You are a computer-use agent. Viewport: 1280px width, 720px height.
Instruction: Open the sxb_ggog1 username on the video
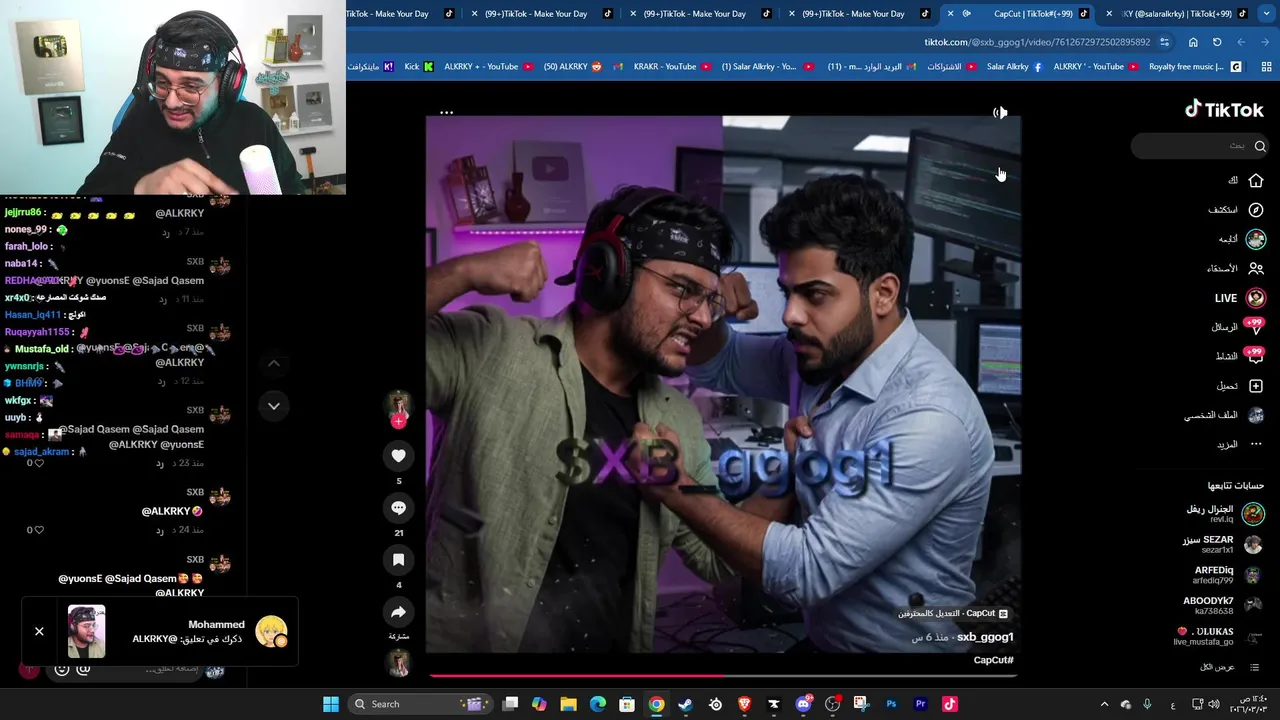point(985,637)
